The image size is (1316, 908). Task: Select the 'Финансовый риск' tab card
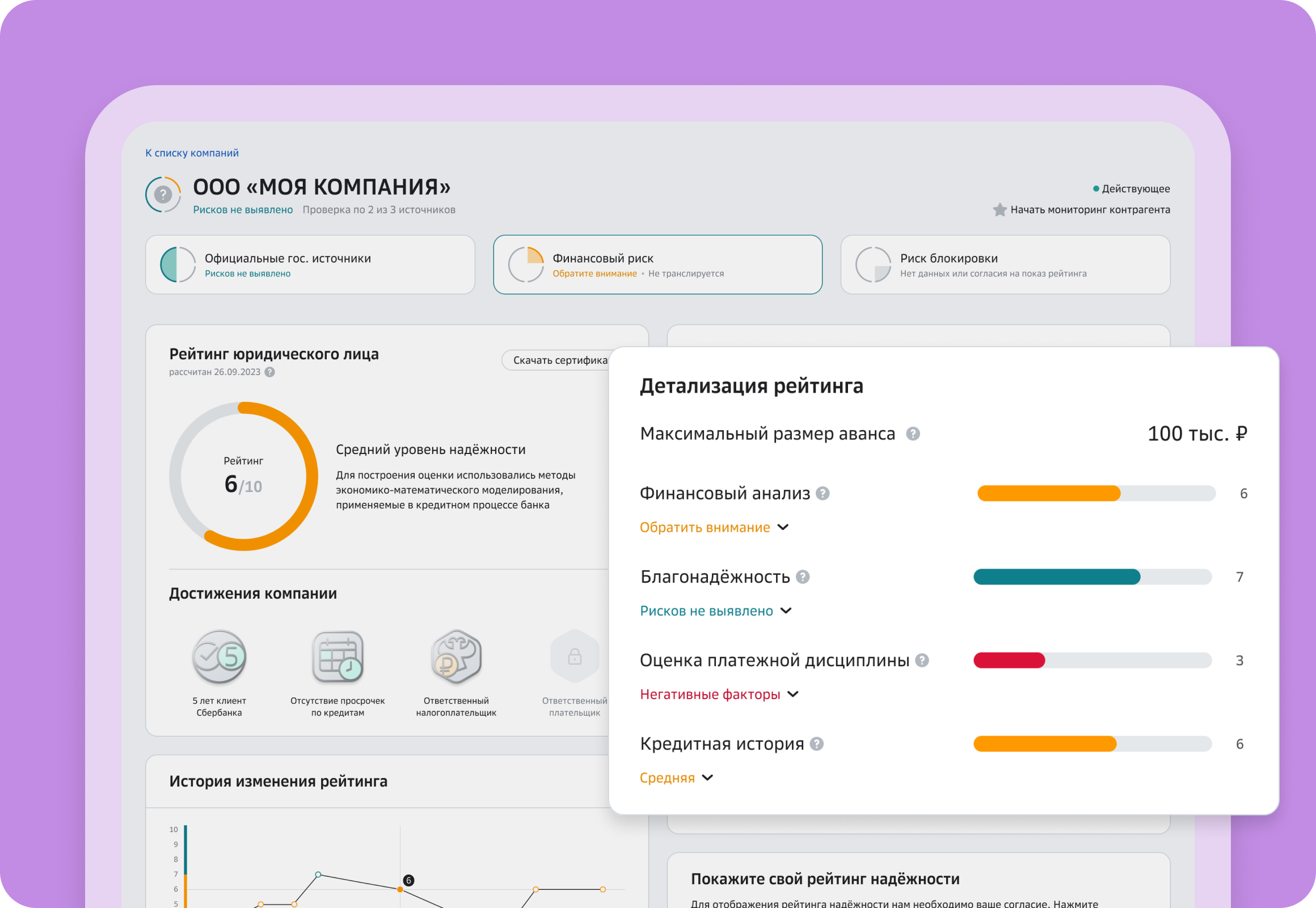pyautogui.click(x=657, y=264)
